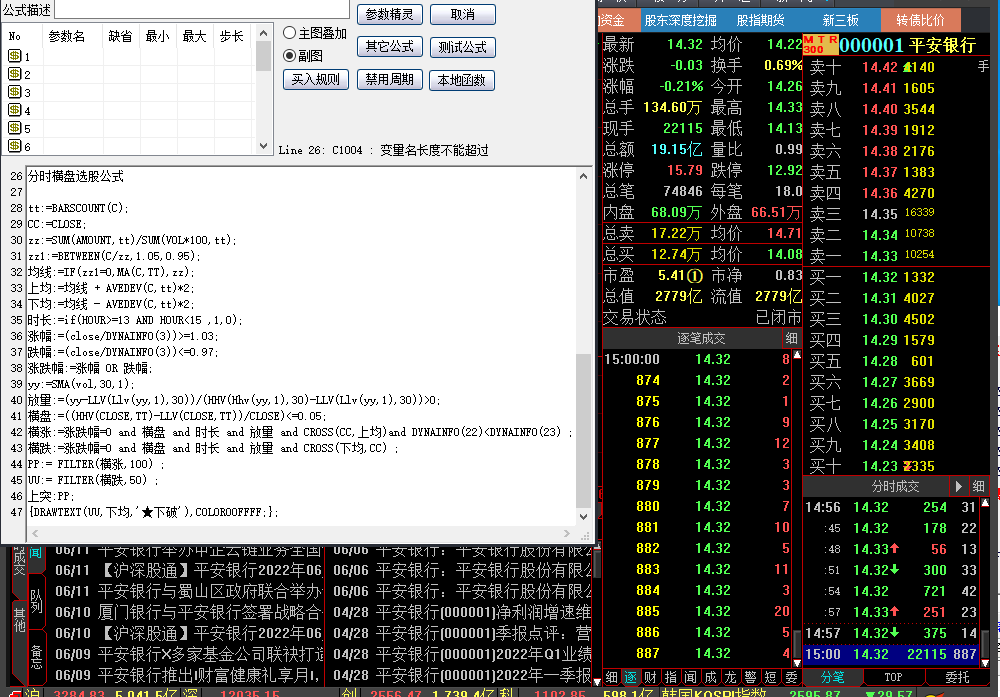Switch to the 股指期货 tab
The image size is (1000, 697).
[x=760, y=20]
